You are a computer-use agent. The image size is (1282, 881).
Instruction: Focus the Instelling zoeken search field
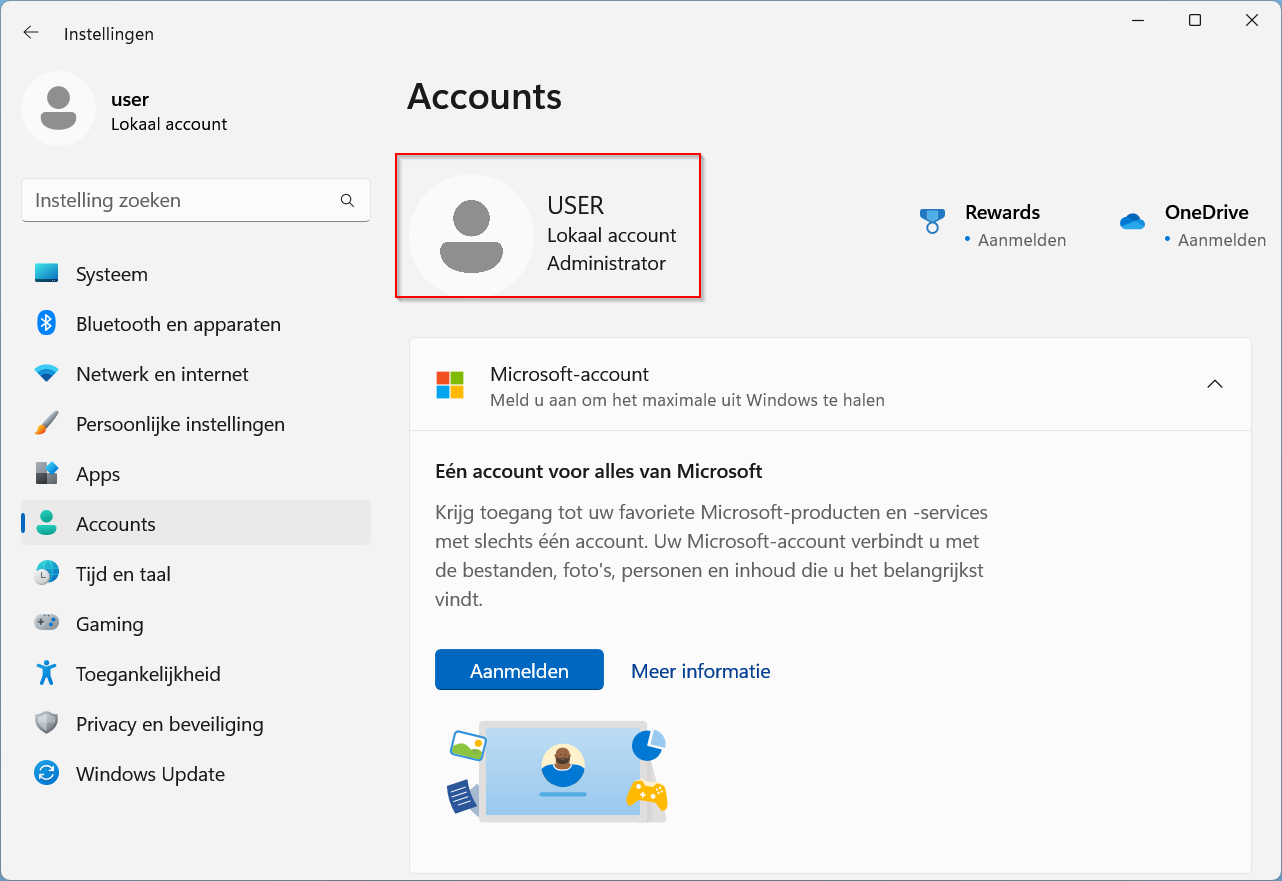coord(180,200)
